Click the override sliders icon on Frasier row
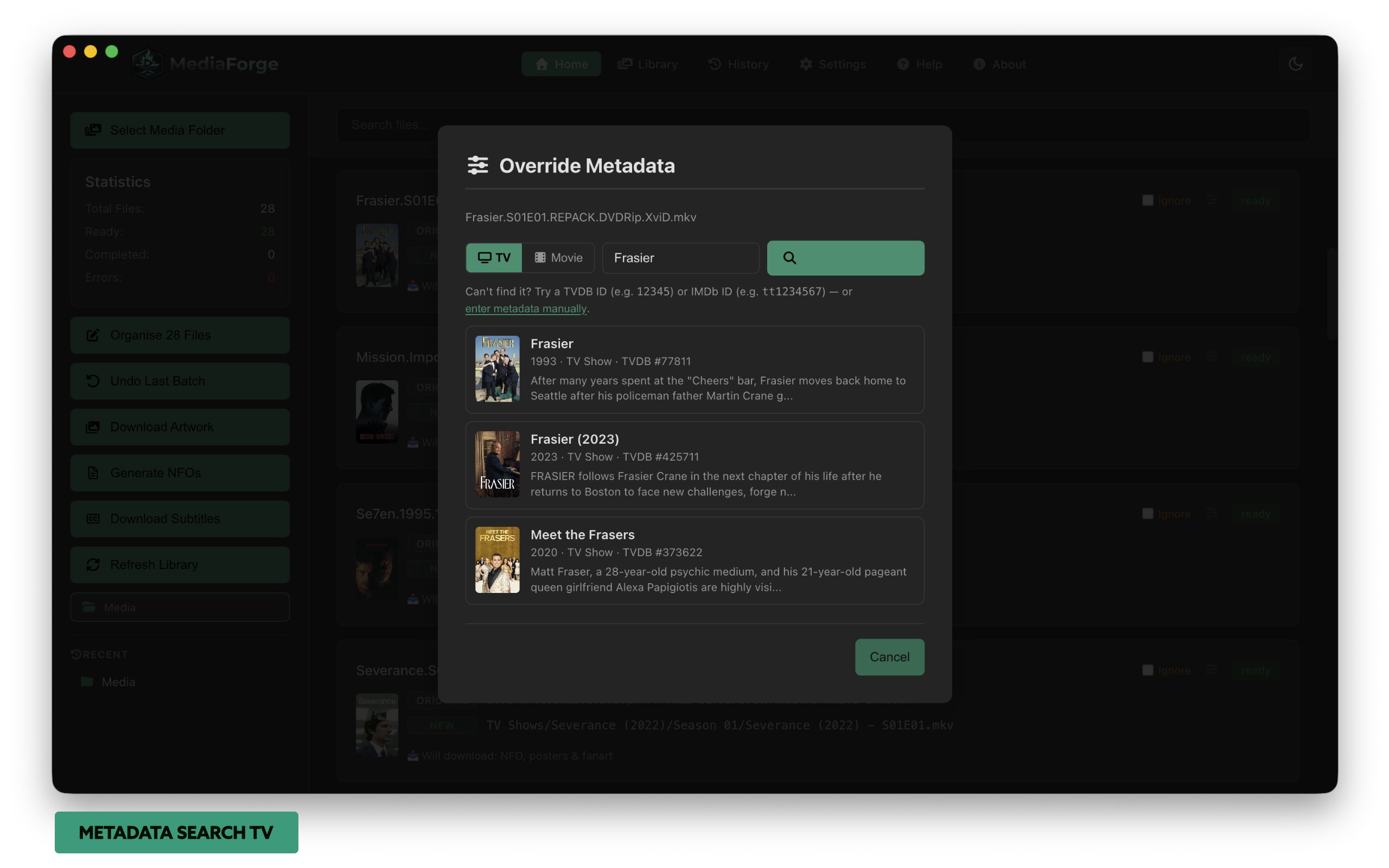Viewport: 1389px width, 868px height. tap(1210, 200)
